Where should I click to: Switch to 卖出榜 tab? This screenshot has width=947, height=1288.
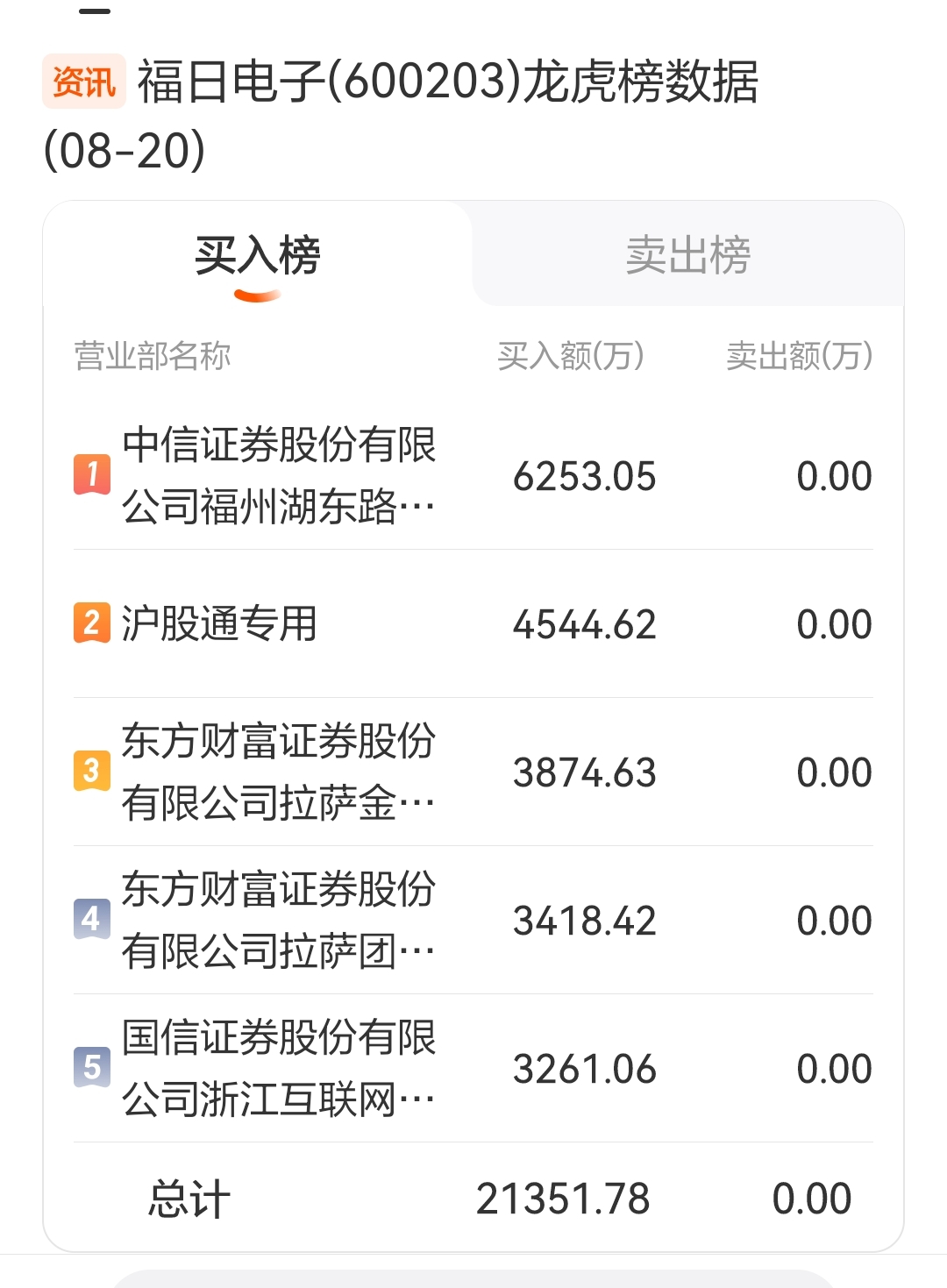[x=688, y=255]
